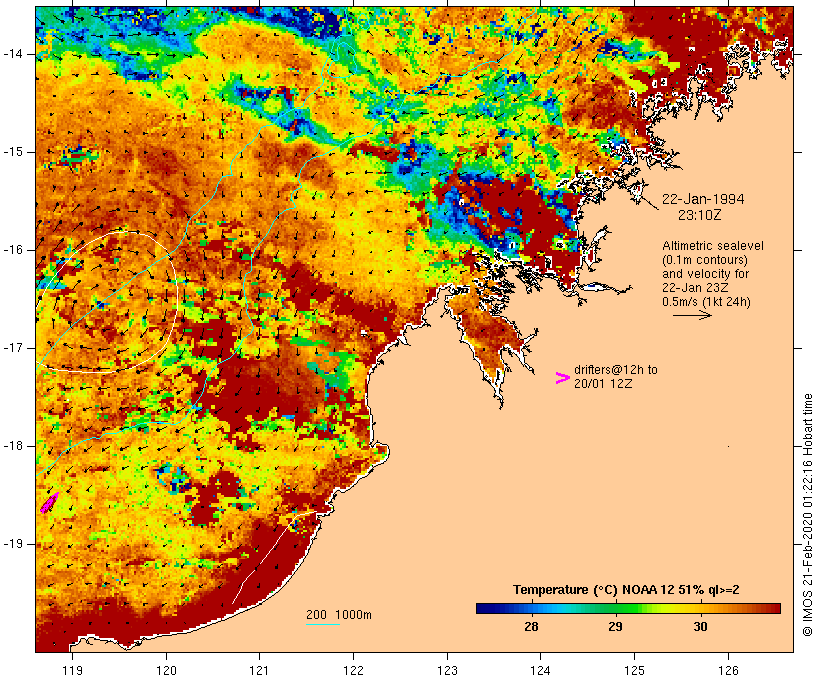Image resolution: width=820 pixels, height=680 pixels.
Task: Click the '0.5m/s (1kt 24h)' label
Action: click(707, 302)
